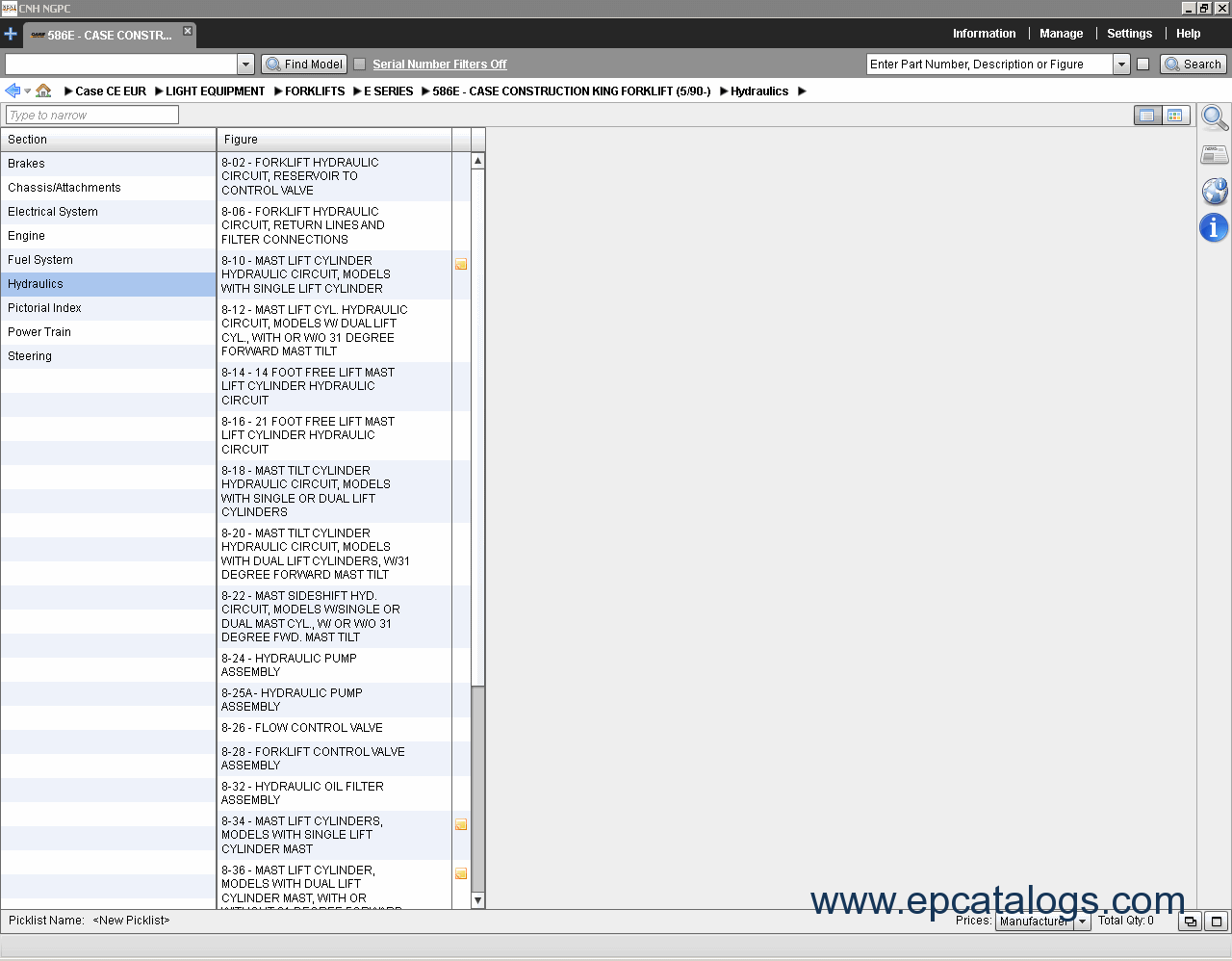Expand the model combo box dropdown arrow
Viewport: 1232px width, 961px height.
[x=245, y=65]
